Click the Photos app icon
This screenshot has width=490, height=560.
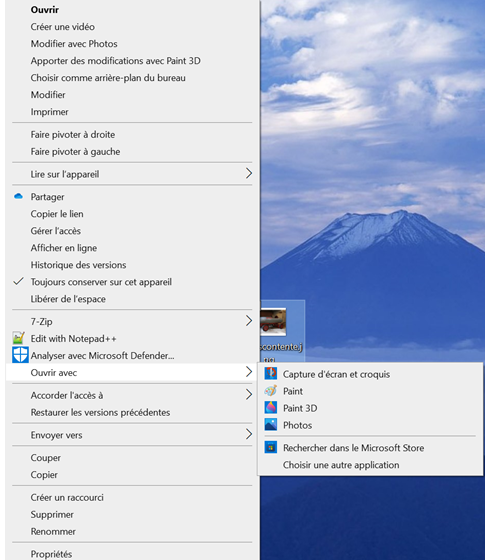(x=271, y=425)
